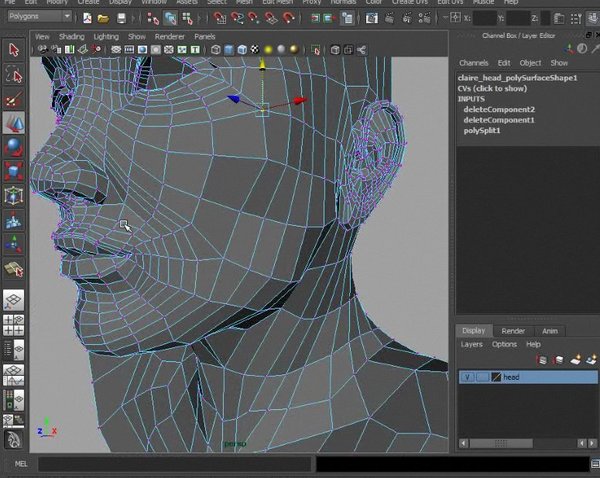Switch to Render layer tab
Viewport: 600px width, 478px height.
pos(513,331)
